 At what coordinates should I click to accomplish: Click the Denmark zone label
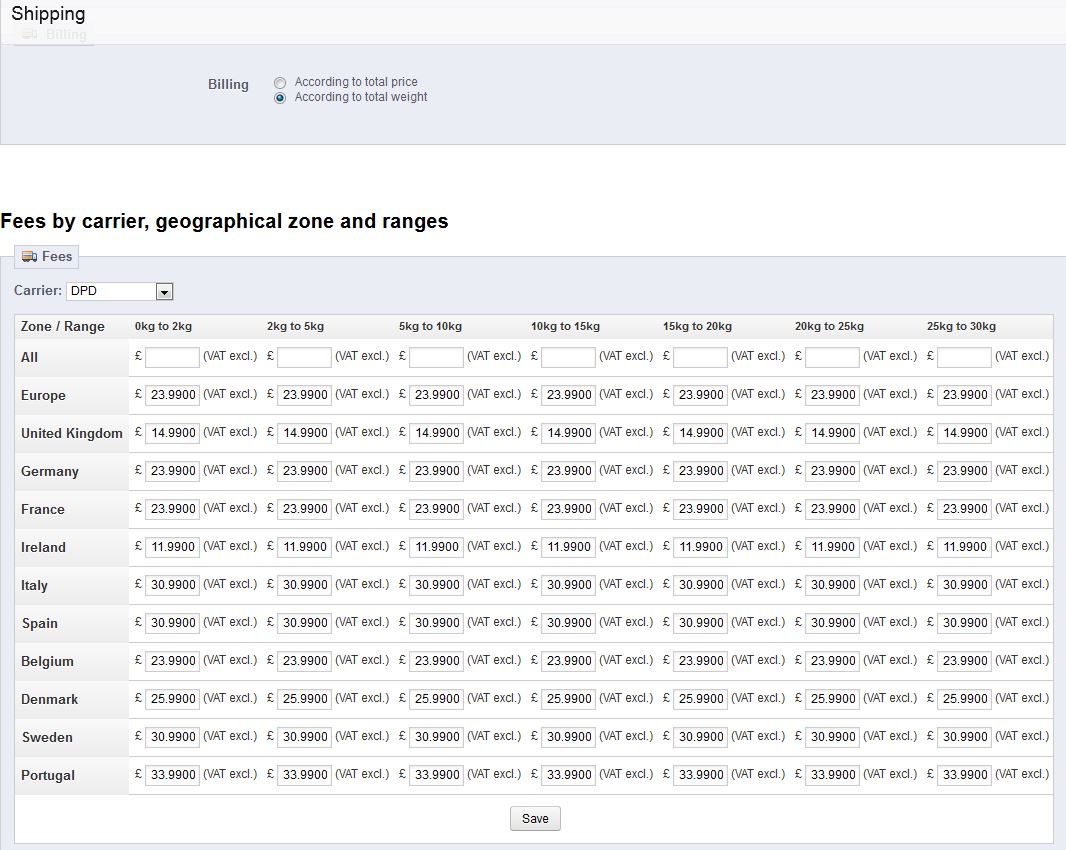pos(49,700)
